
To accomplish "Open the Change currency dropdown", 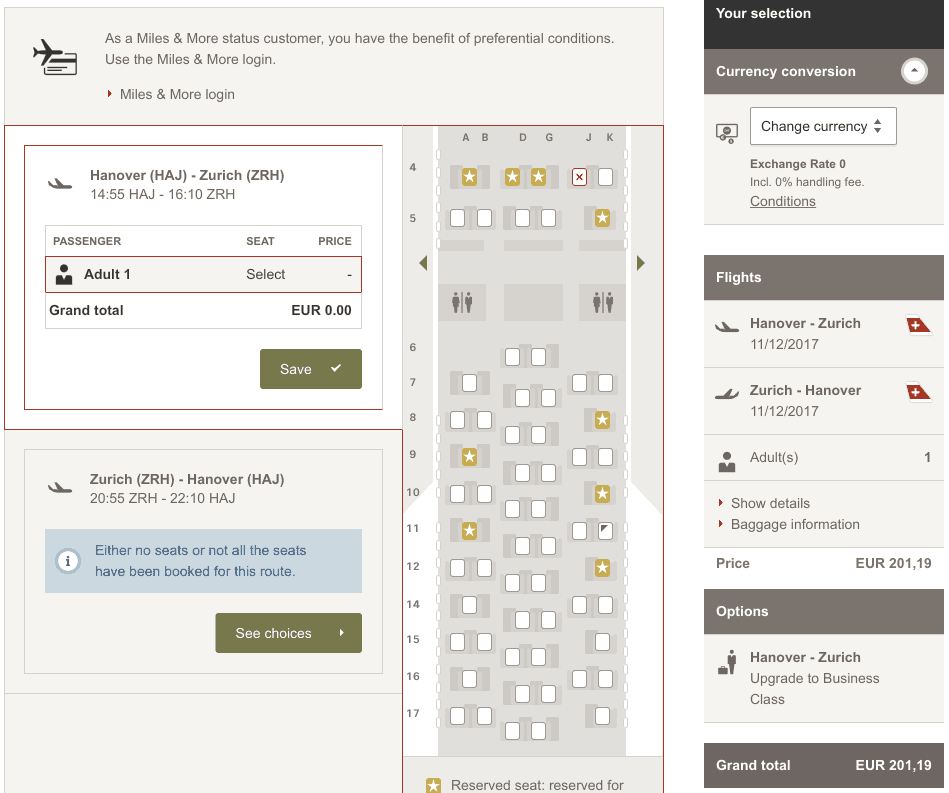I will [822, 126].
